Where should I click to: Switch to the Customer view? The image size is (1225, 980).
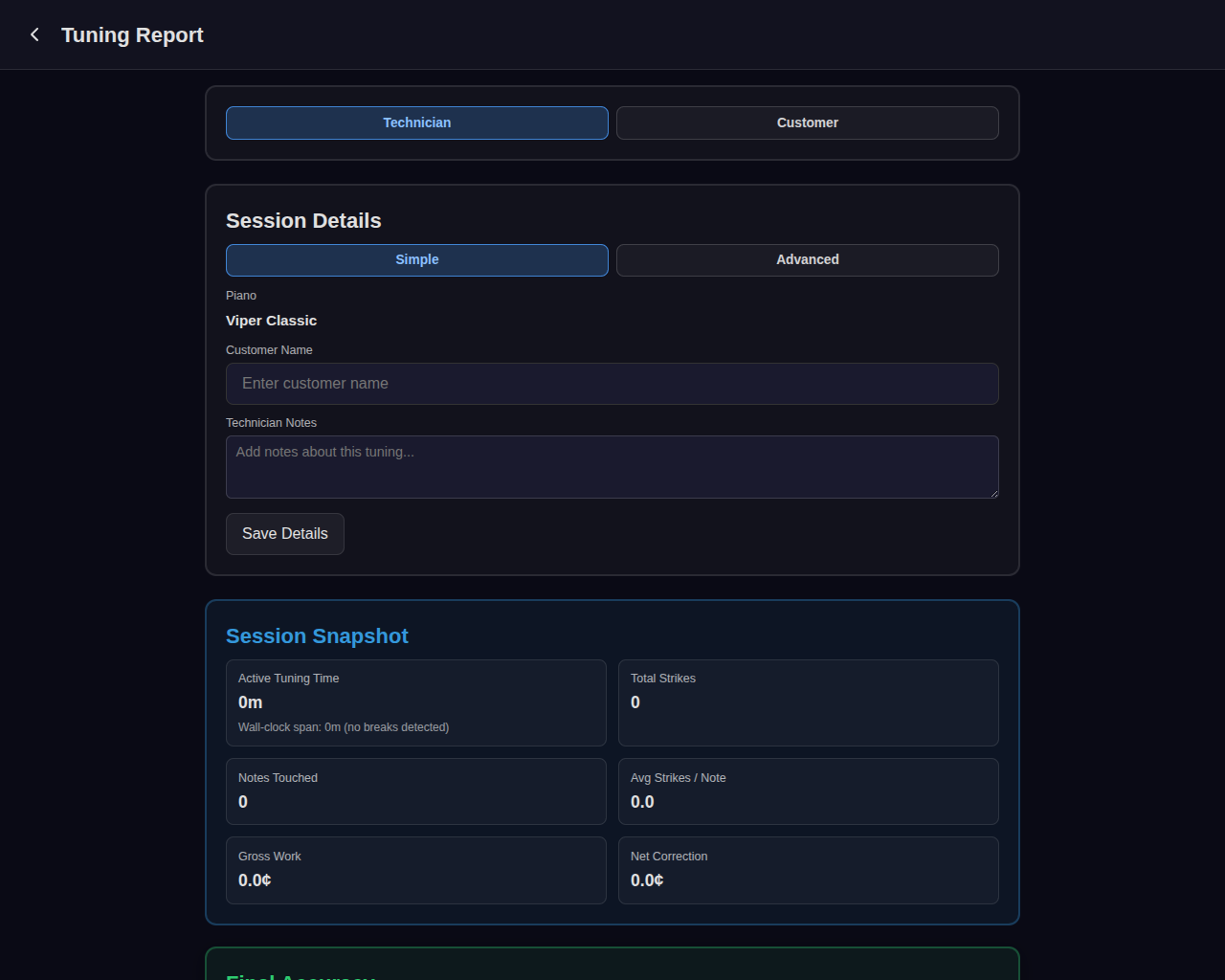tap(807, 122)
